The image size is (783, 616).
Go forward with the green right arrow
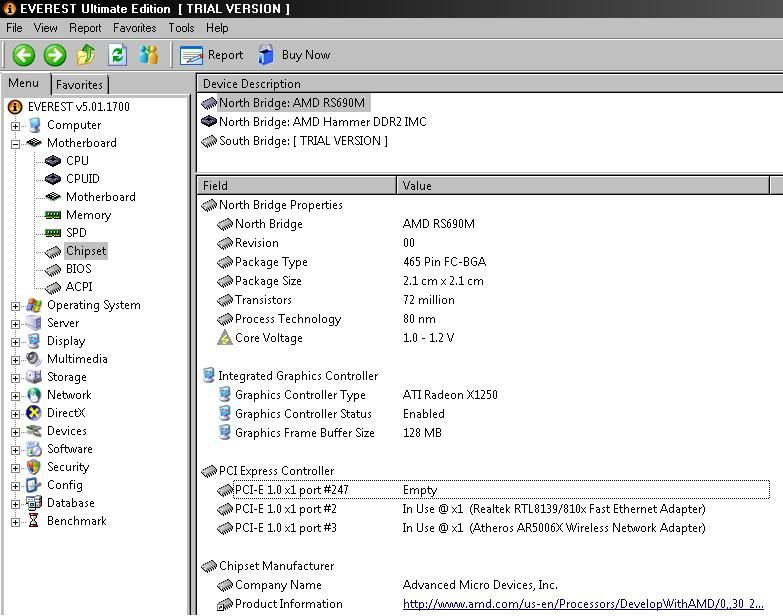click(x=54, y=55)
